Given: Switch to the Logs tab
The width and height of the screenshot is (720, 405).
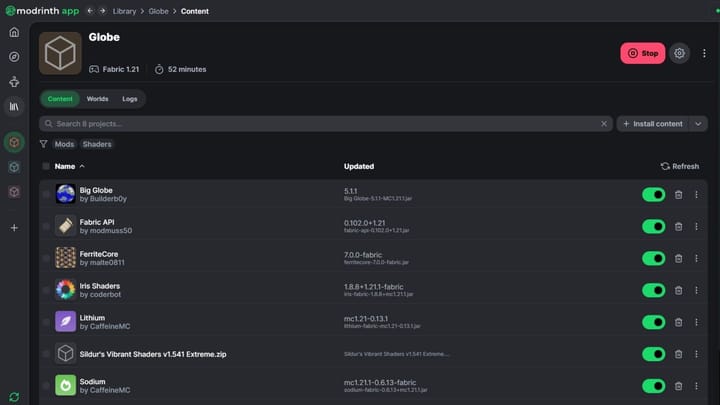Looking at the screenshot, I should tap(130, 99).
